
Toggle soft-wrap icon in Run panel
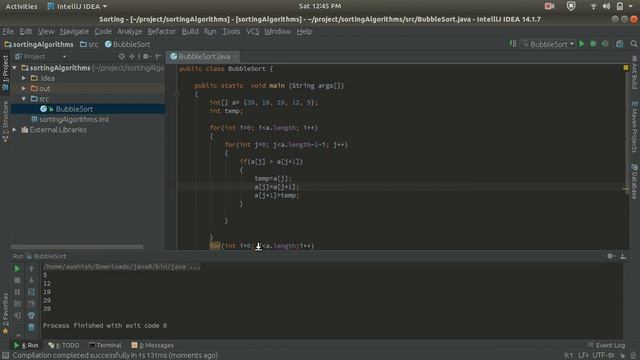[31, 292]
